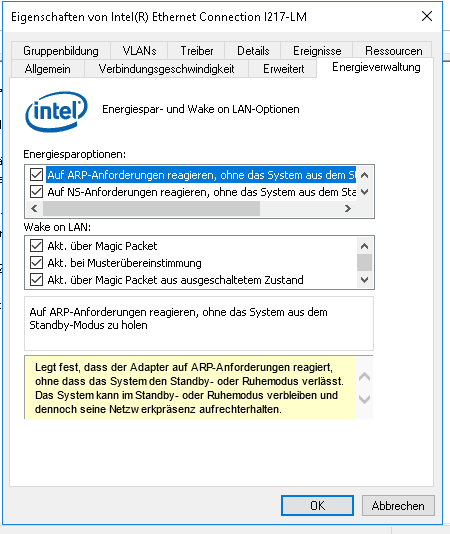Screen dimensions: 450x534
Task: Toggle Akt. über Magic Packet checkbox
Action: point(36,246)
